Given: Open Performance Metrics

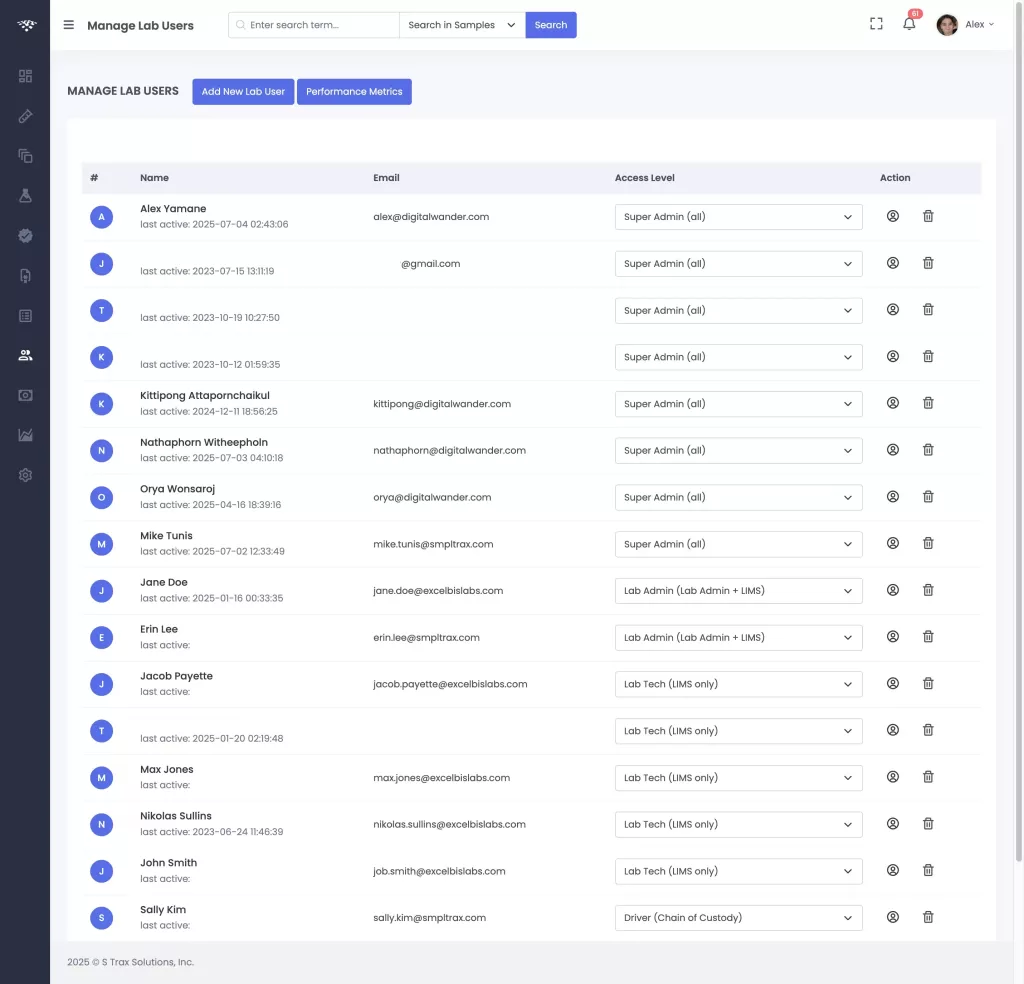Looking at the screenshot, I should click(x=354, y=91).
